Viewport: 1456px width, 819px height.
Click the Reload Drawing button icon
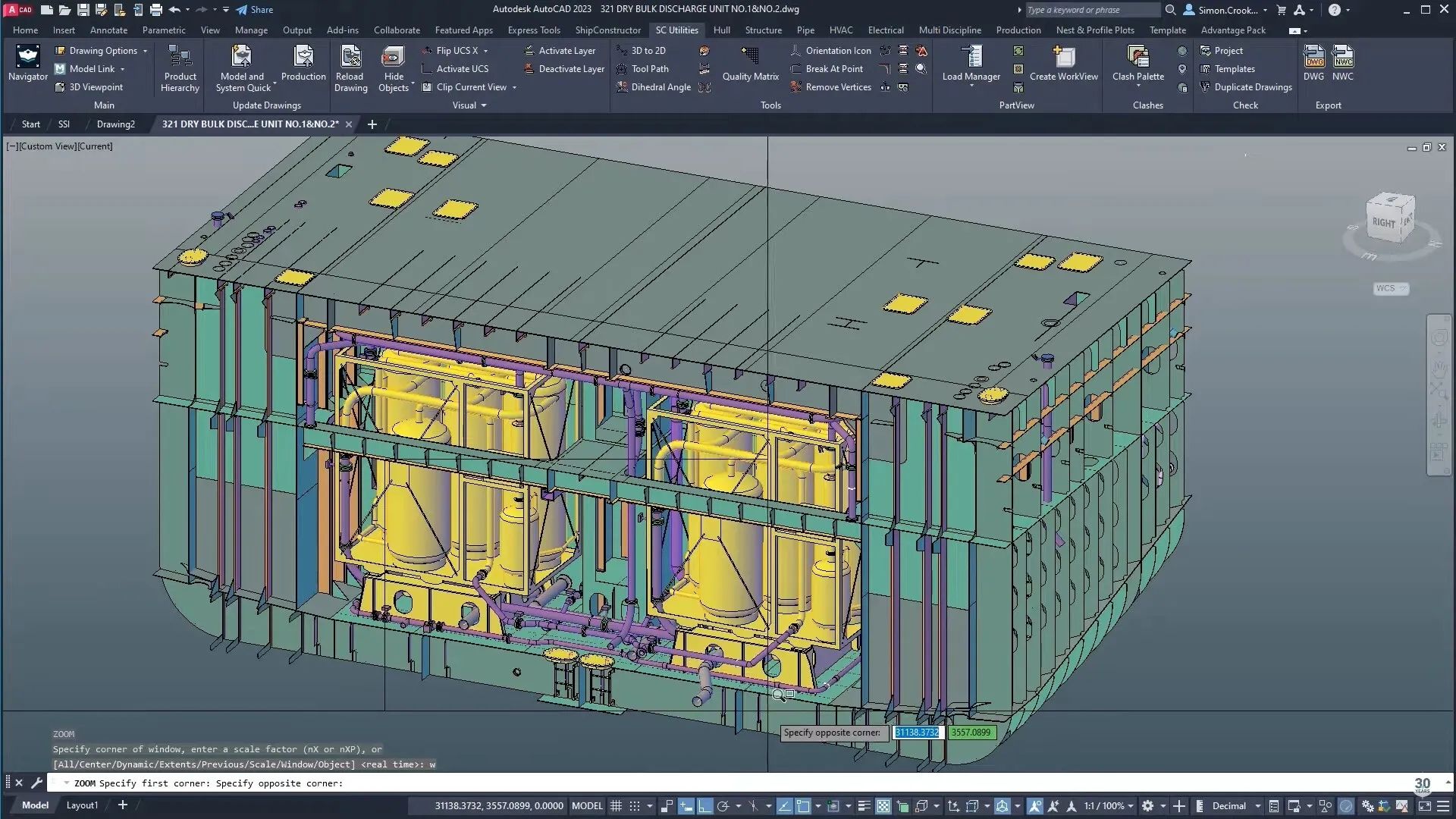(x=350, y=58)
